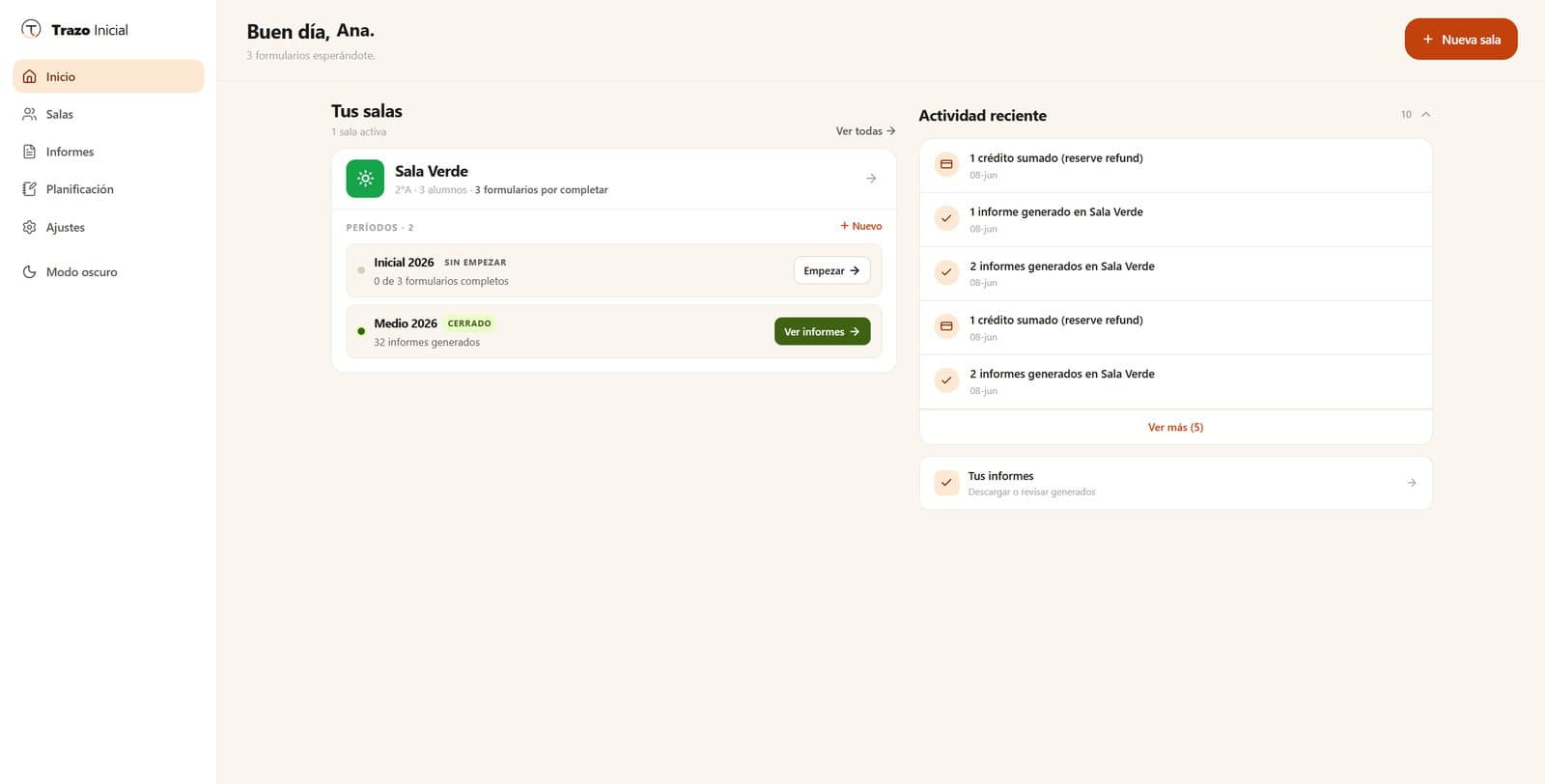This screenshot has width=1545, height=784.
Task: Collapse the Actividad reciente chevron
Action: [x=1425, y=114]
